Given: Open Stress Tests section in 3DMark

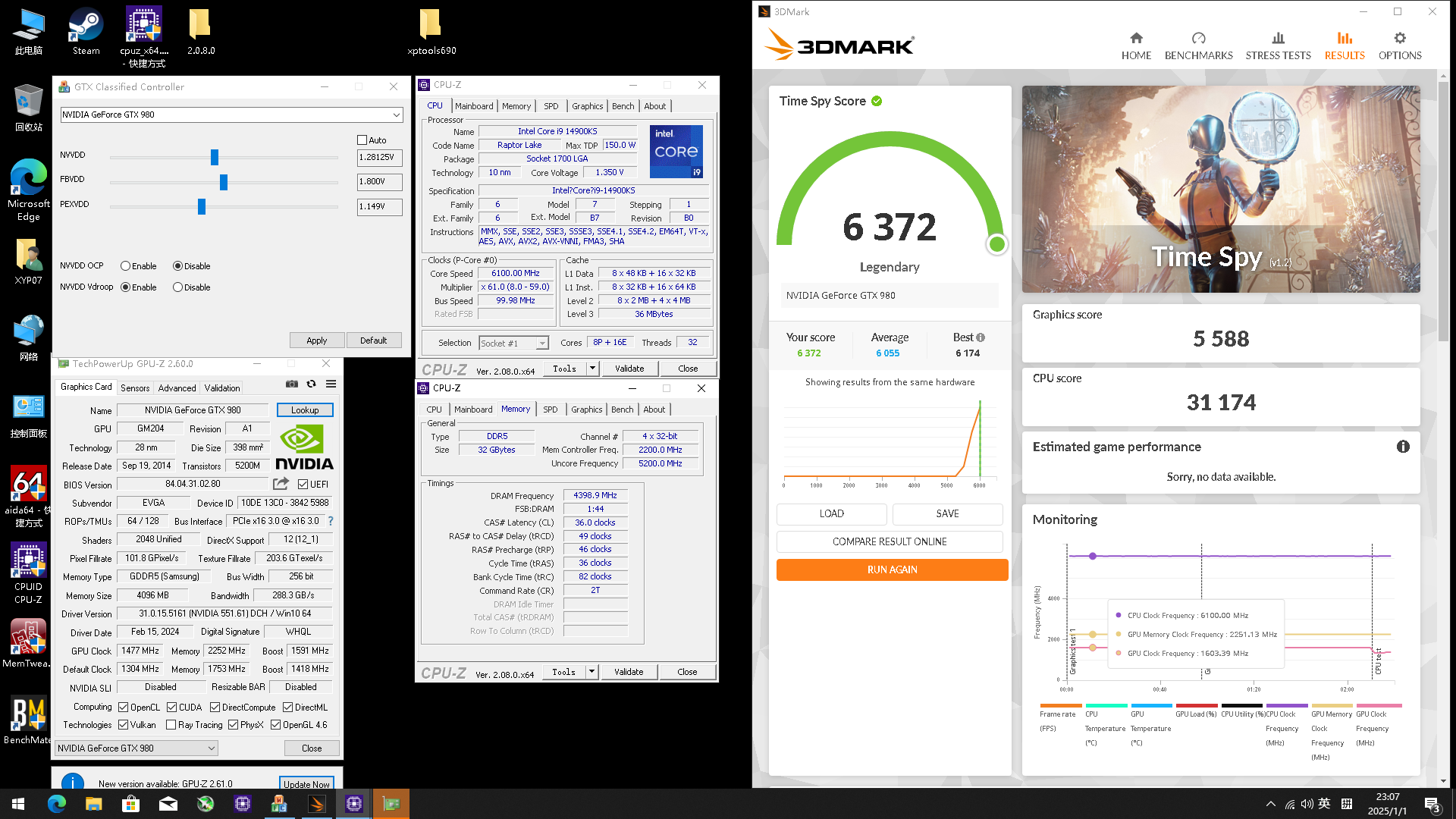Looking at the screenshot, I should 1278,46.
